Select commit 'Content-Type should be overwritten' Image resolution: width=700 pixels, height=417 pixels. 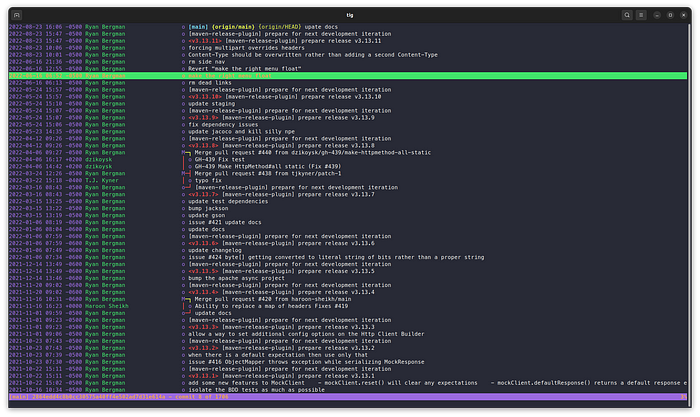[x=312, y=55]
